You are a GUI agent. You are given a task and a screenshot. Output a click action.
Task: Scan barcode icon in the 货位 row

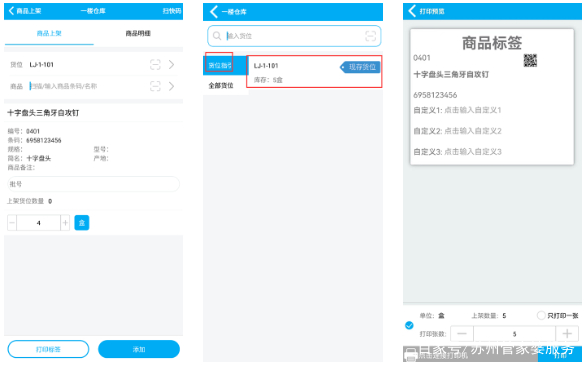(155, 65)
